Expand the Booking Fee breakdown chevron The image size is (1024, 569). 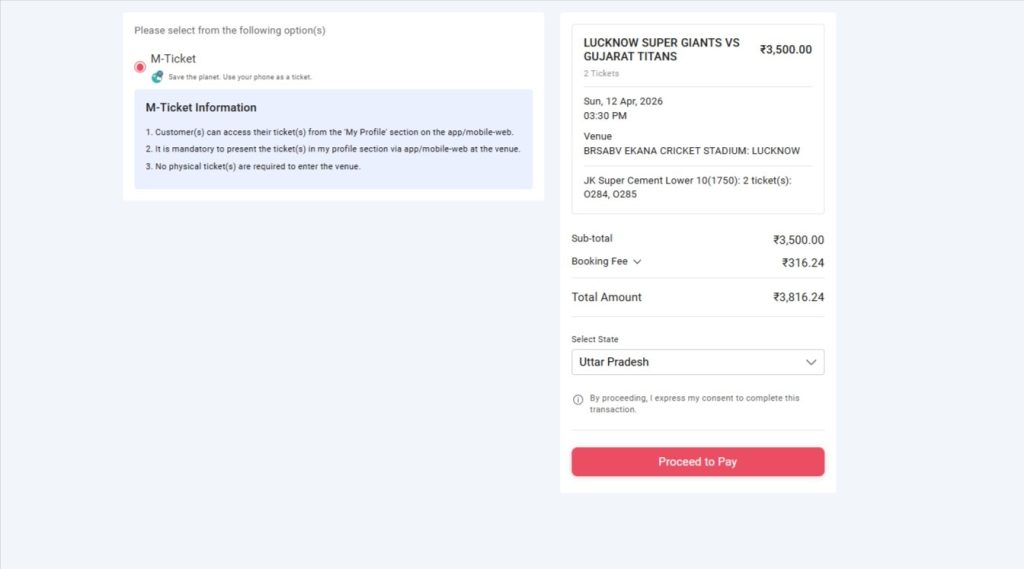(637, 262)
